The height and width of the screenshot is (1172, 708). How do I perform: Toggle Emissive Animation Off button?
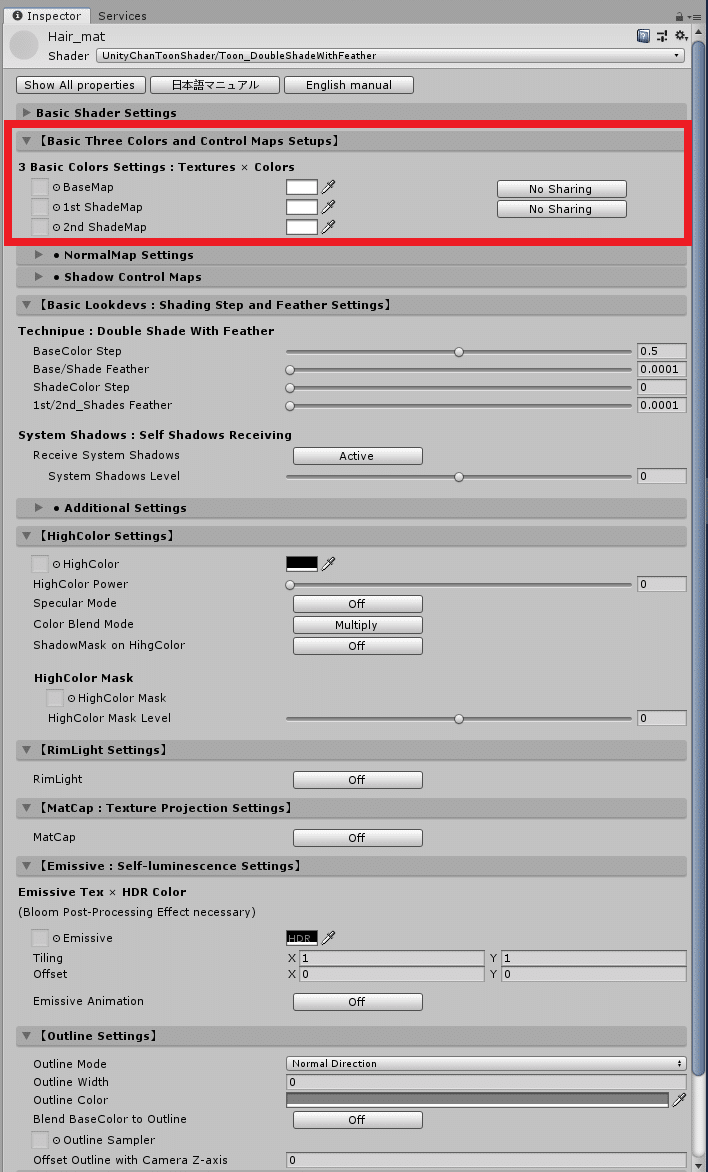coord(357,1002)
